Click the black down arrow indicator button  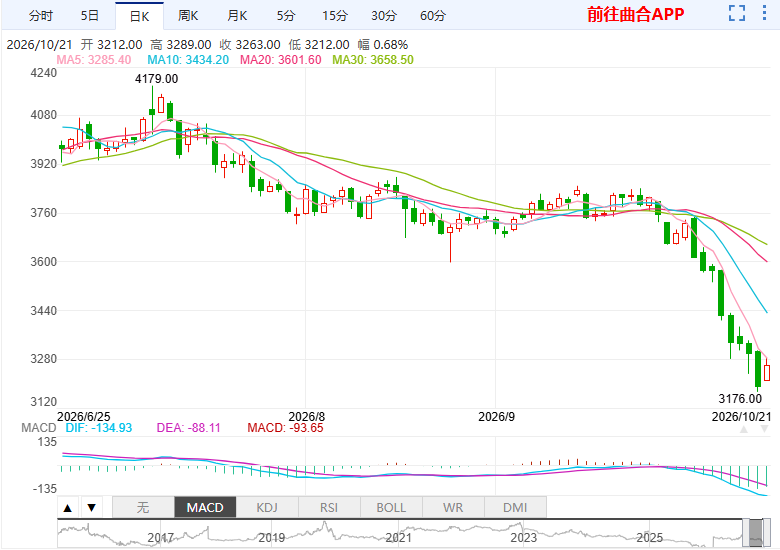tap(92, 508)
